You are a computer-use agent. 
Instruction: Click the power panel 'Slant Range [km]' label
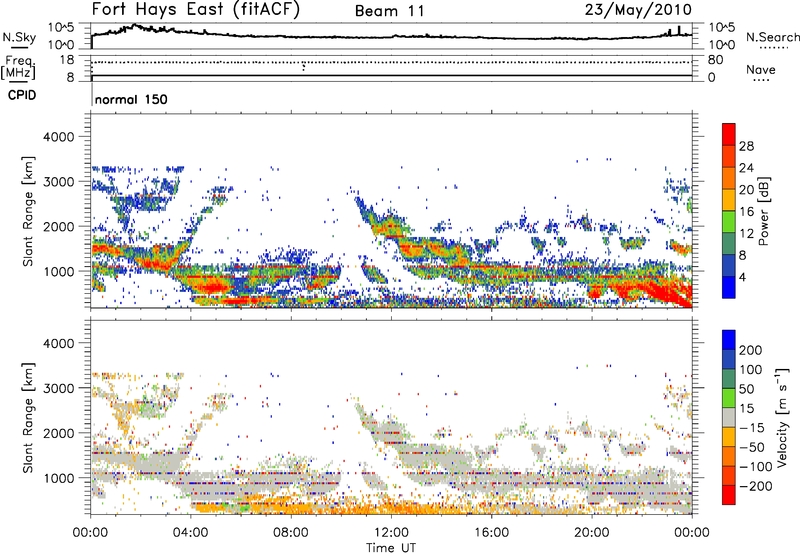pyautogui.click(x=28, y=211)
